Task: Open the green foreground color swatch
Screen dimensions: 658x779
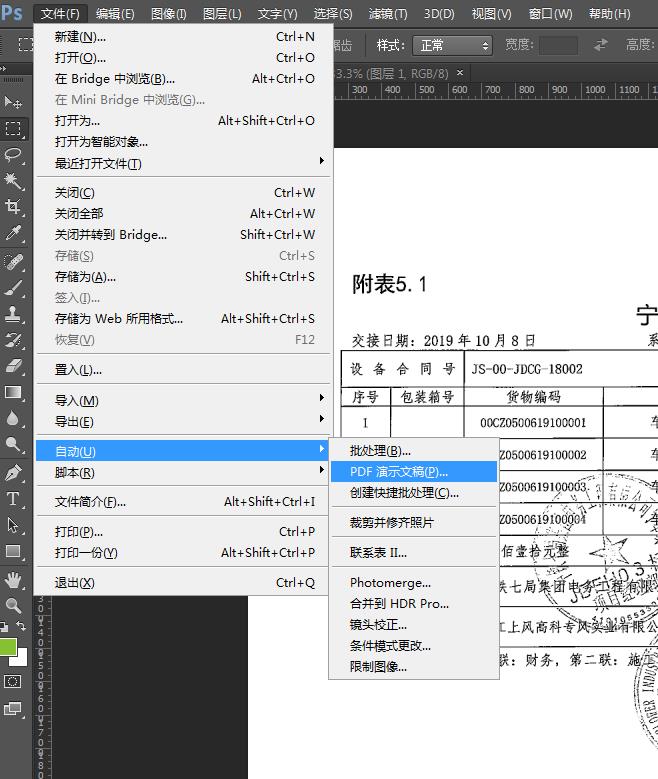Action: (x=7, y=646)
